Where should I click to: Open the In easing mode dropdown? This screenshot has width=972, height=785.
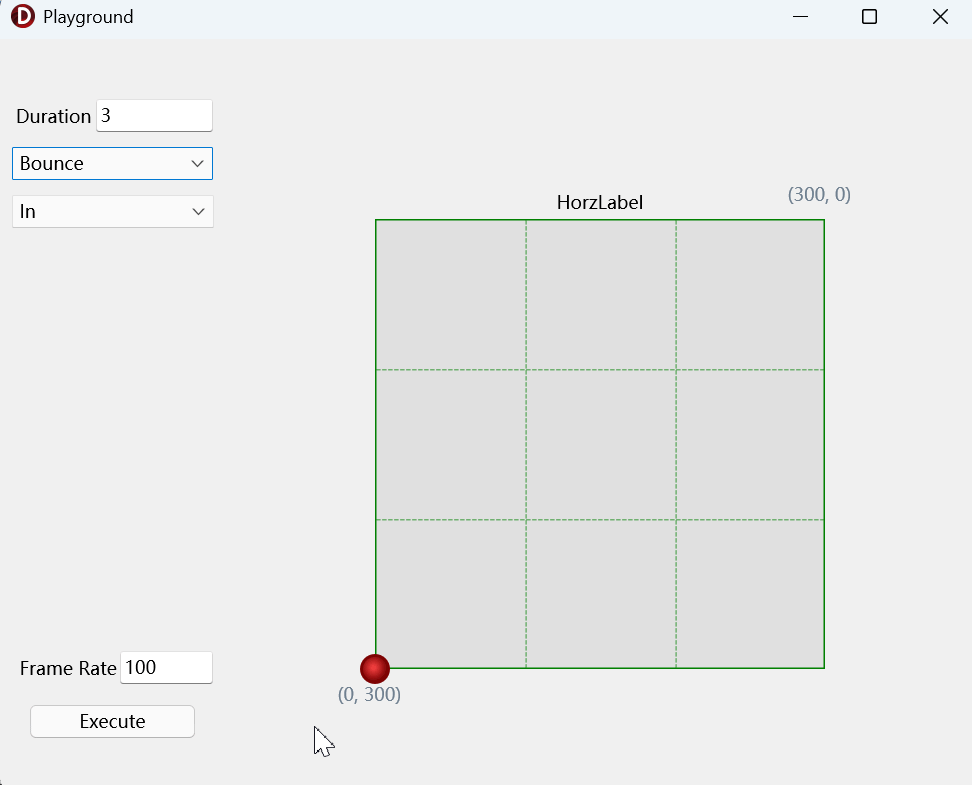click(x=112, y=211)
